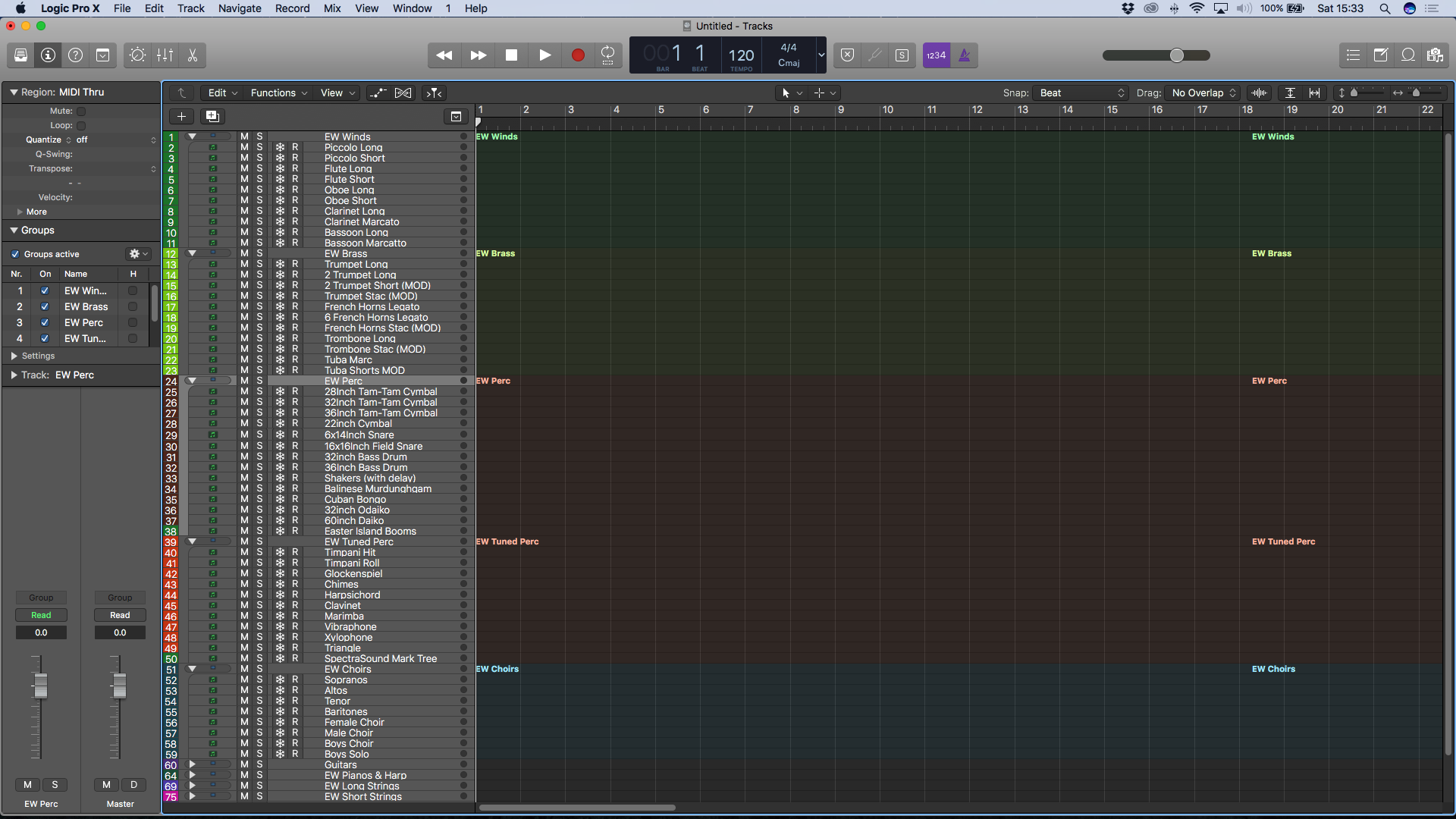Start playback with the Play button

click(544, 55)
